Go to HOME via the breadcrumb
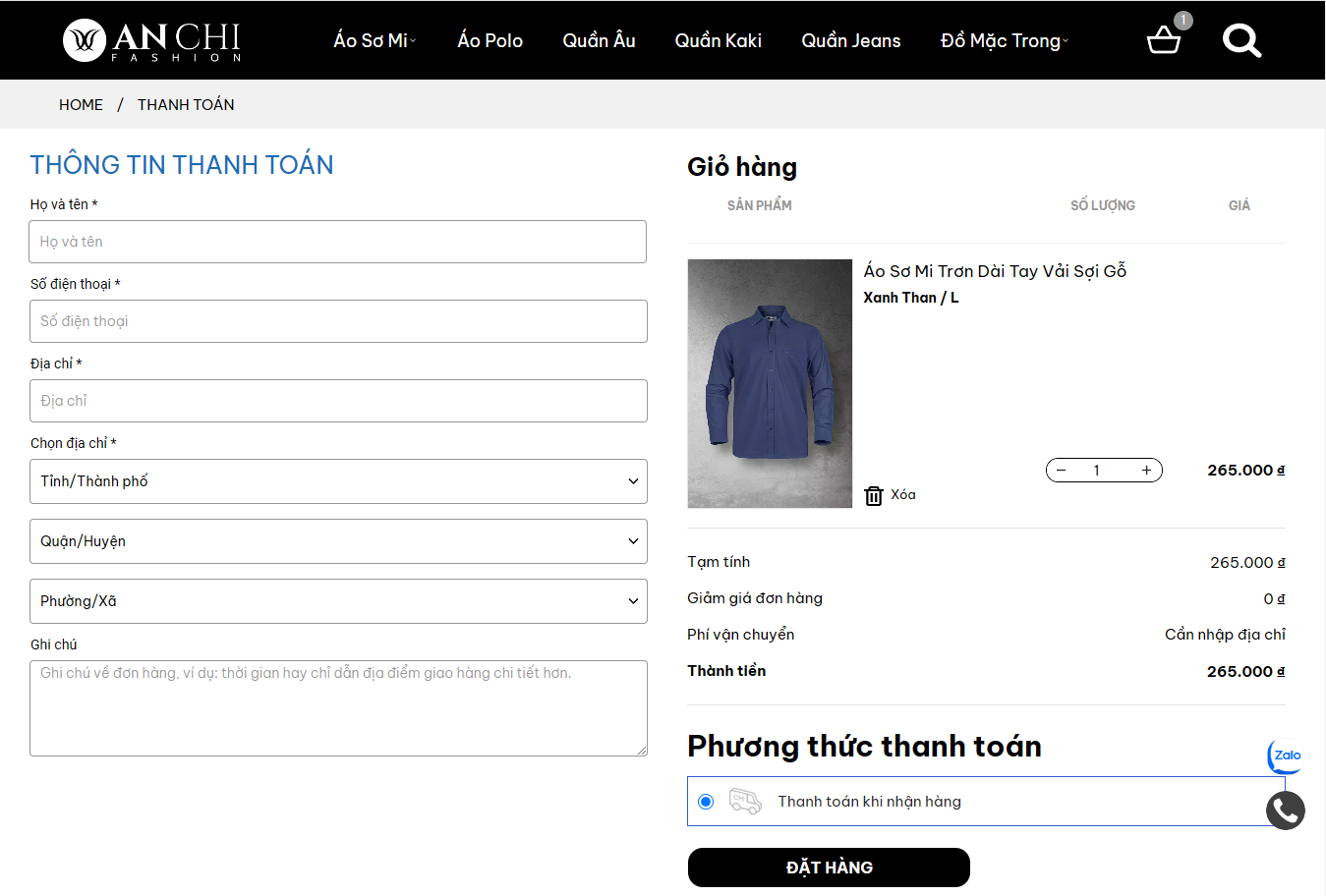Viewport: 1326px width, 896px height. pyautogui.click(x=81, y=104)
